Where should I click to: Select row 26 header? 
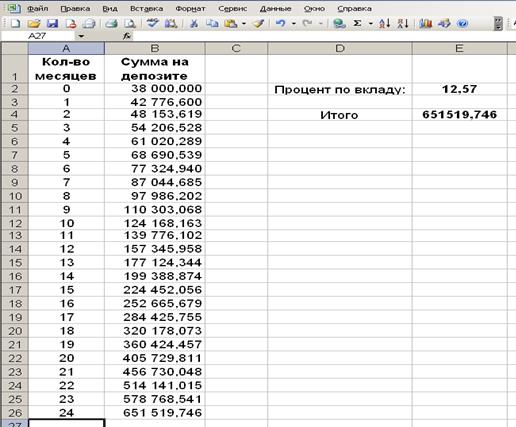(x=15, y=413)
